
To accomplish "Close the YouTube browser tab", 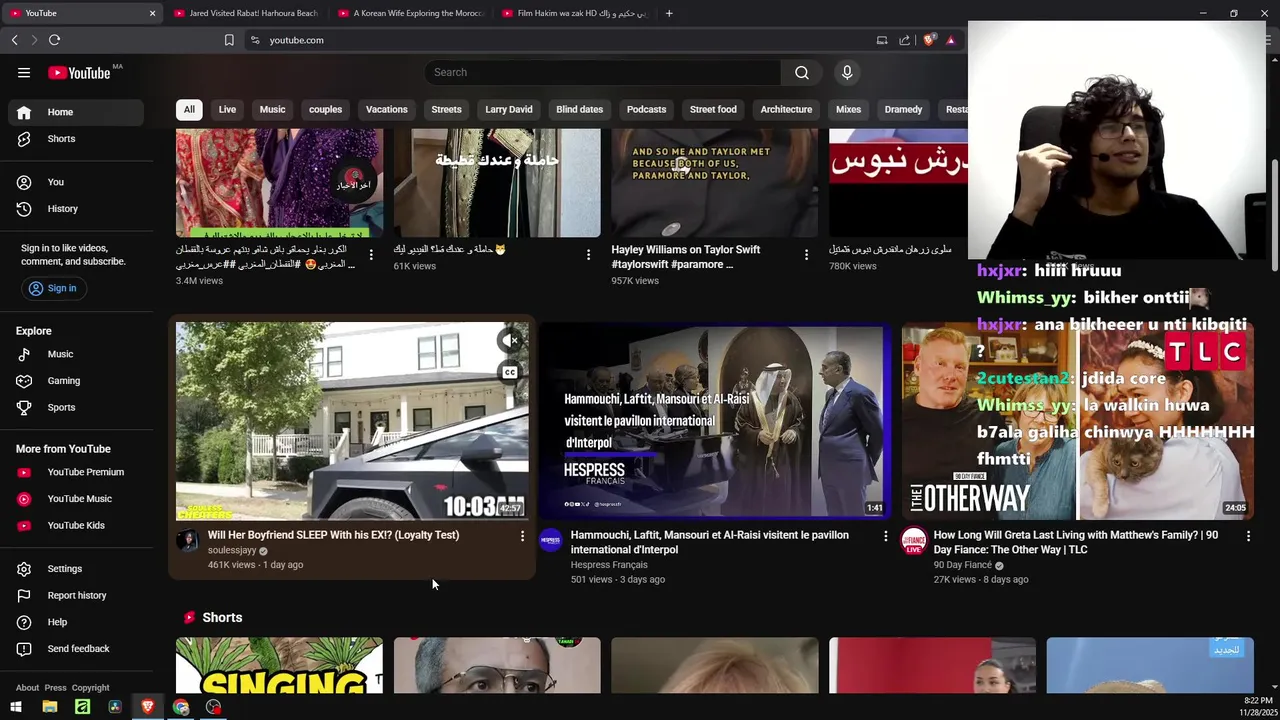I will coord(152,13).
